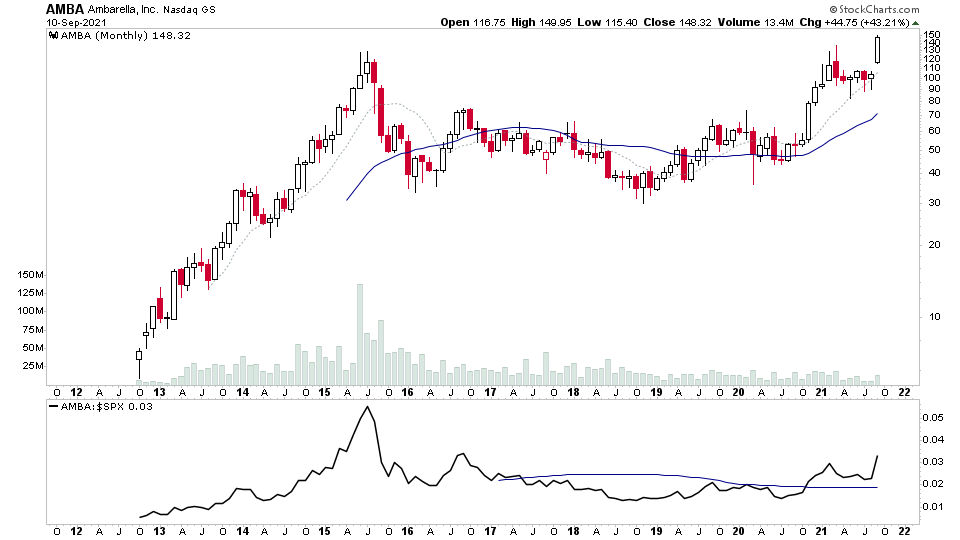Image resolution: width=960 pixels, height=540 pixels.
Task: Click the latest September 2021 candlestick
Action: tap(877, 50)
